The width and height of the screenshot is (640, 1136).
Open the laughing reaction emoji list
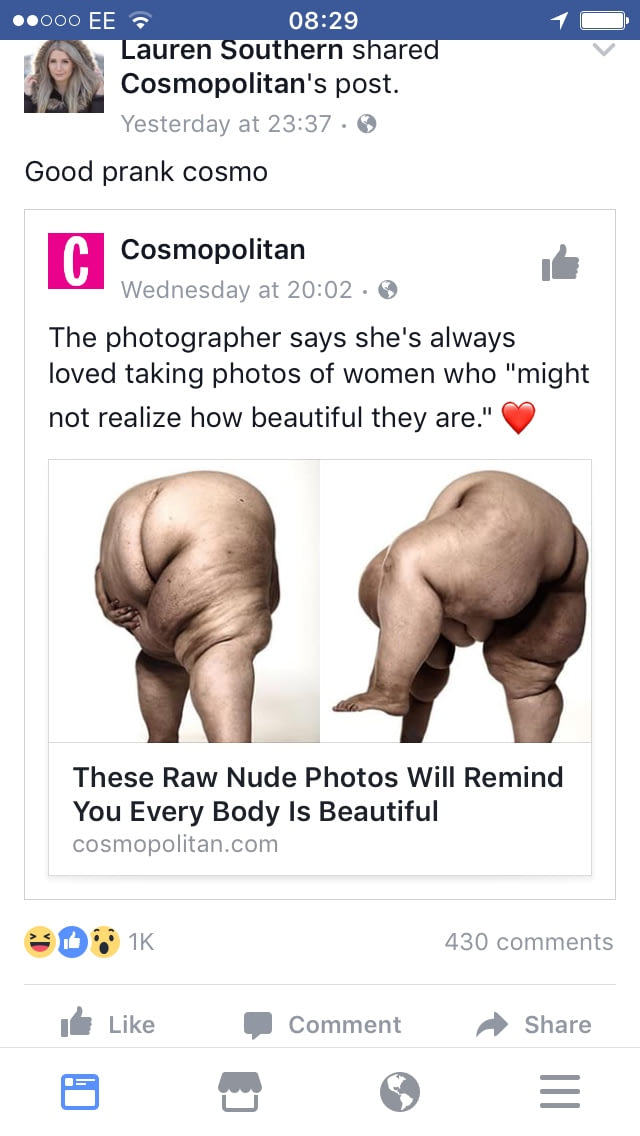coord(40,942)
